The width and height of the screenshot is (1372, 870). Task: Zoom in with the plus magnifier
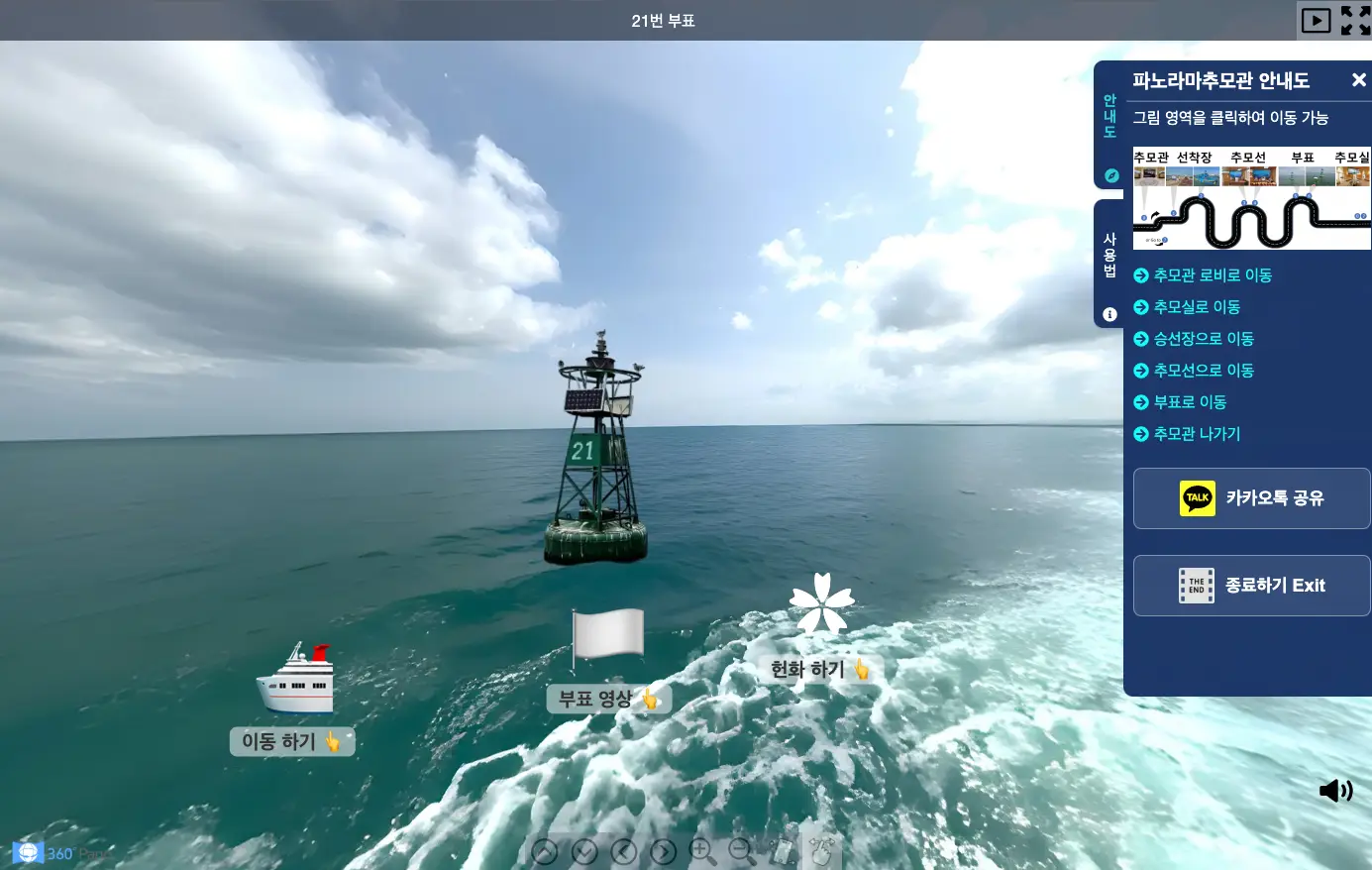point(702,851)
